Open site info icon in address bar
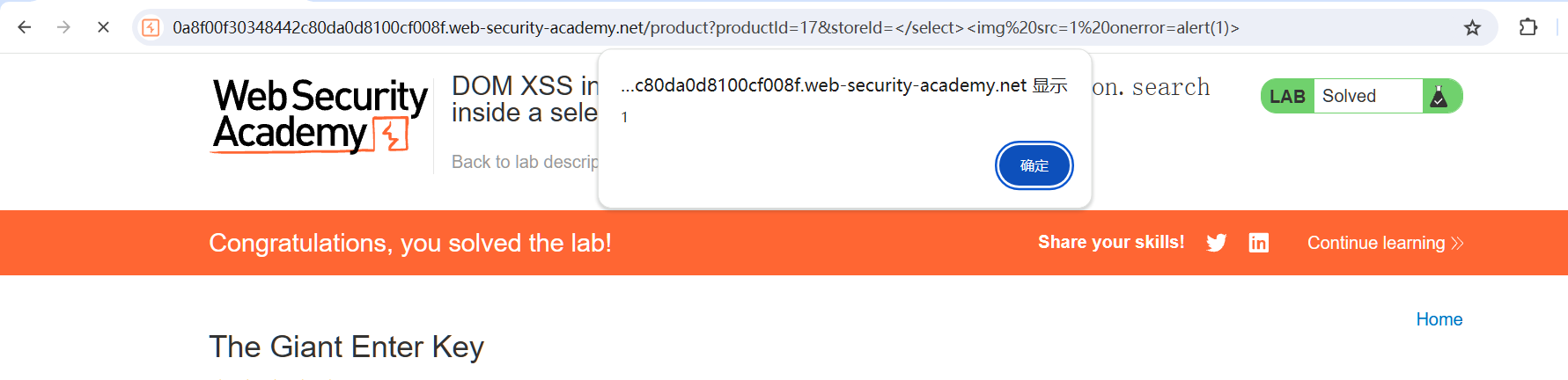 (x=151, y=27)
